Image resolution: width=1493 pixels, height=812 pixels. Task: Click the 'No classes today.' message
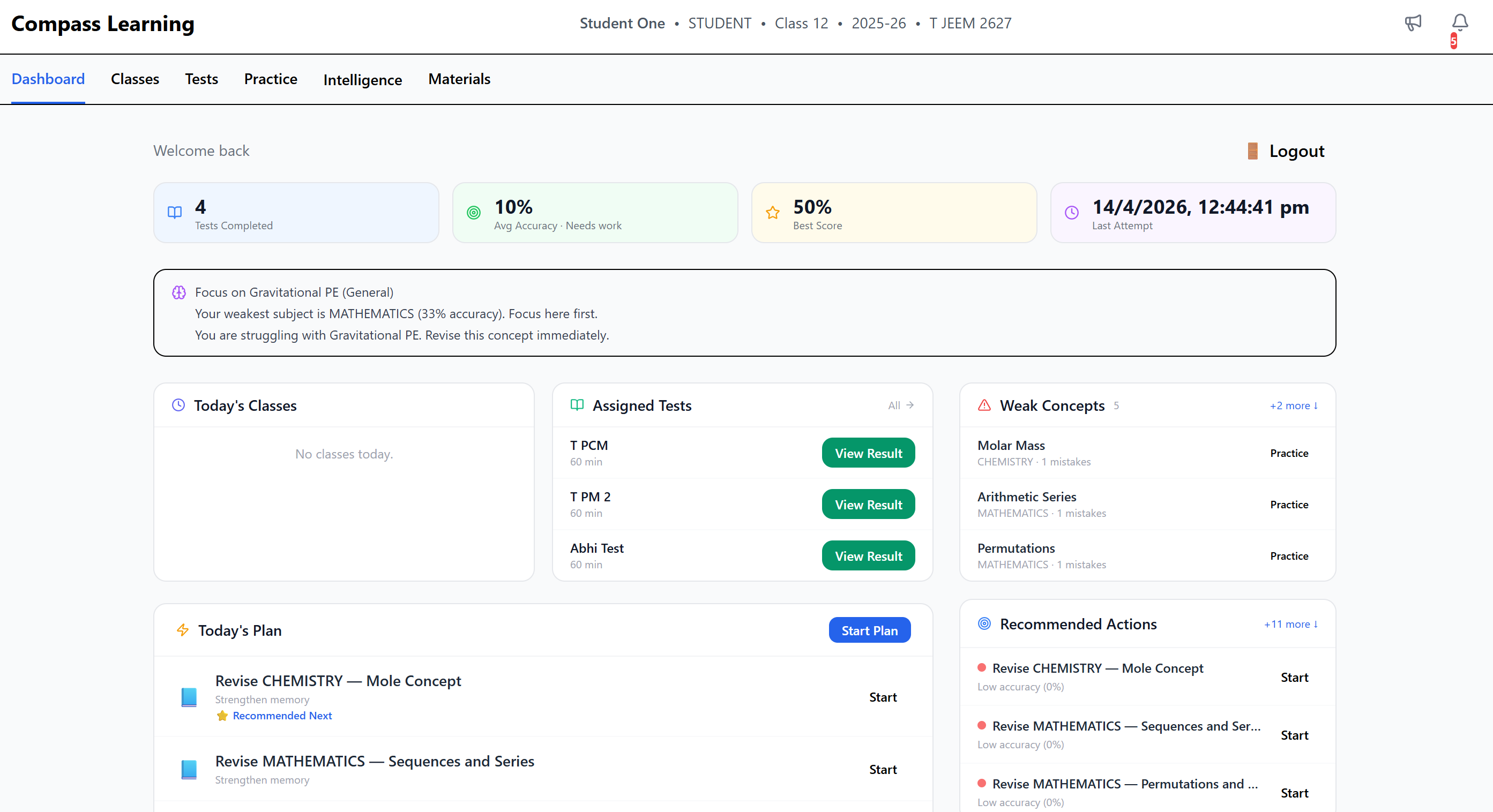344,454
